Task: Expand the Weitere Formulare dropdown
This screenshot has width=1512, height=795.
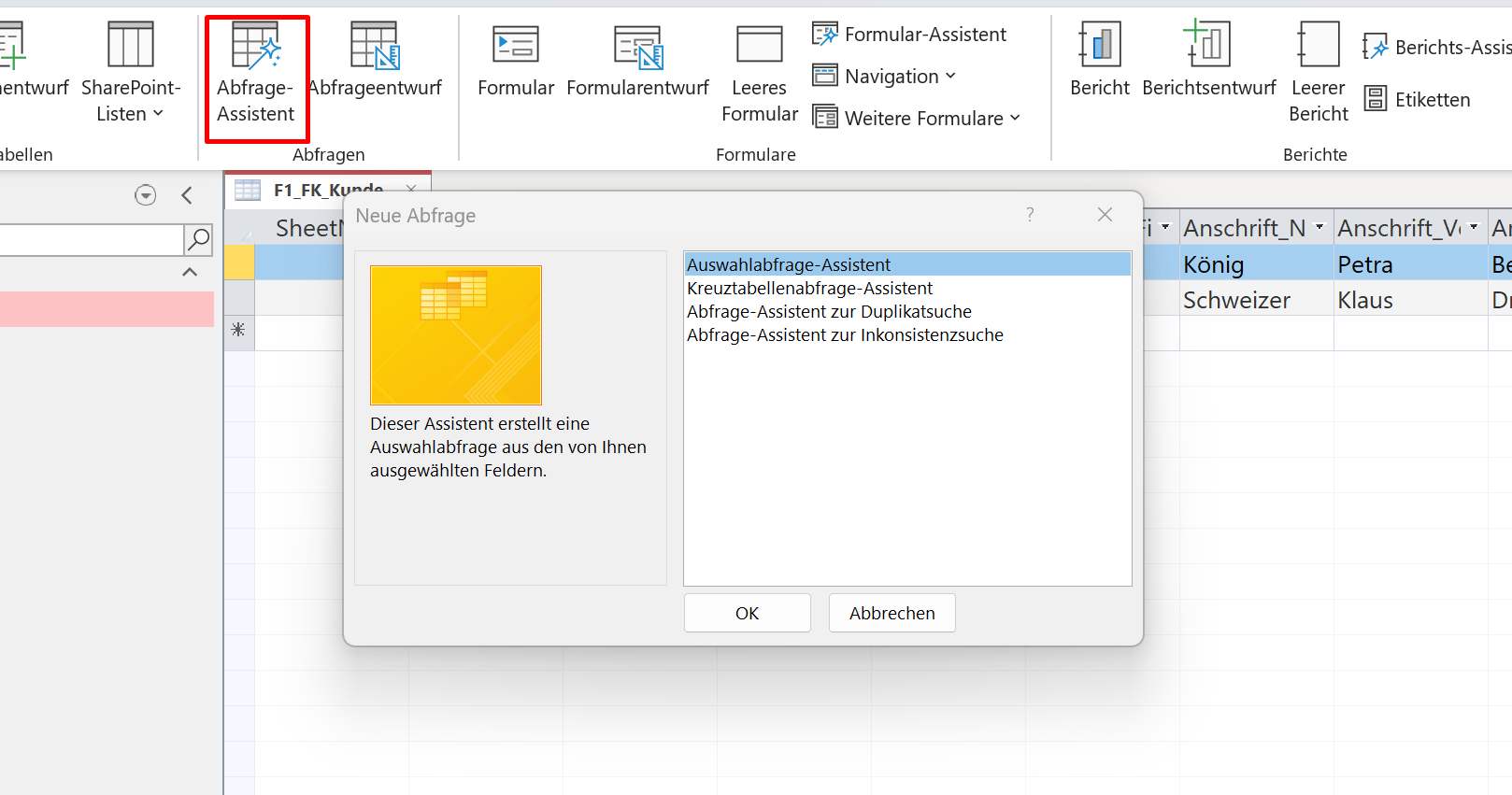Action: [x=917, y=119]
